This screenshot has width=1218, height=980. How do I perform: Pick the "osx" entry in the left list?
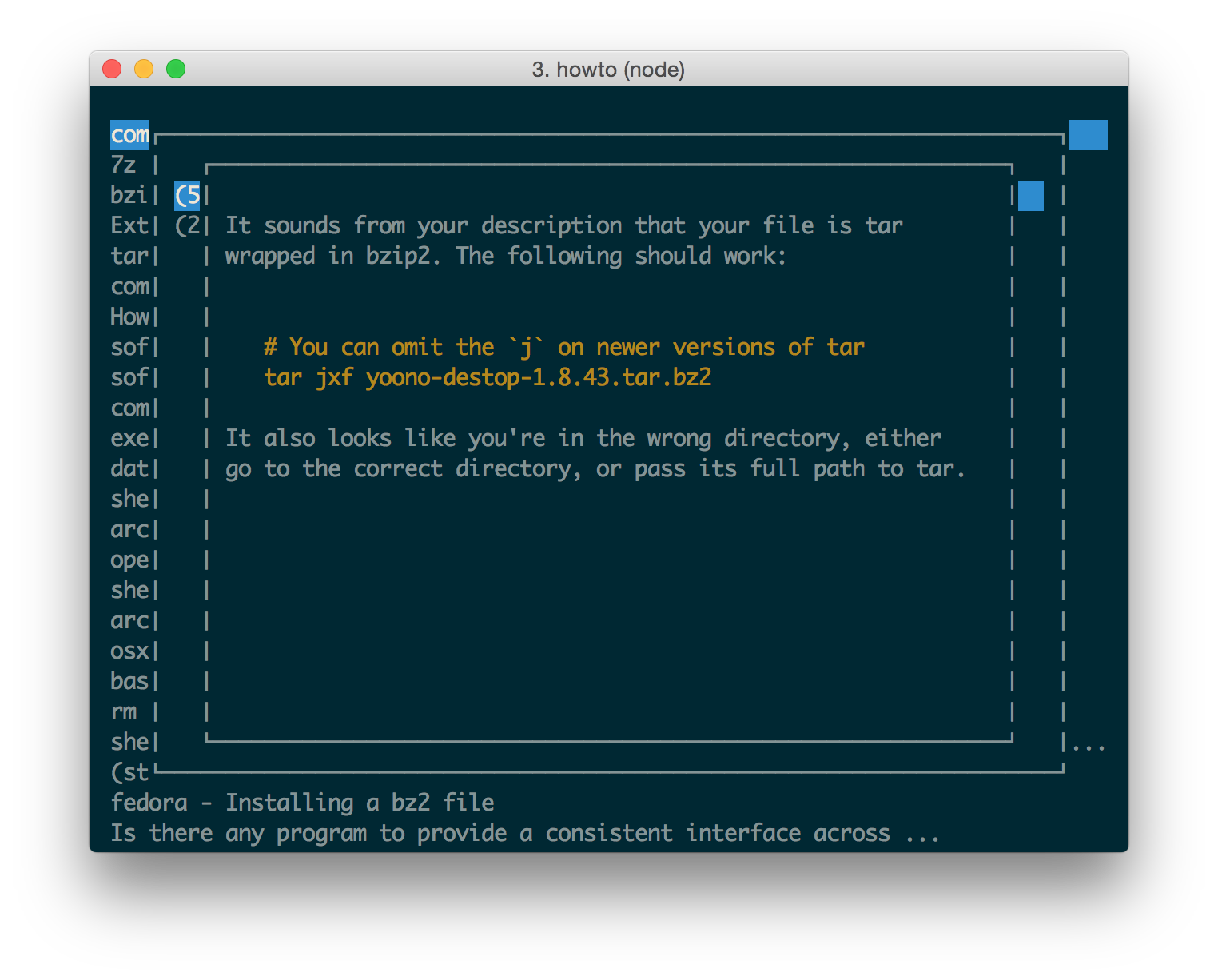[129, 651]
